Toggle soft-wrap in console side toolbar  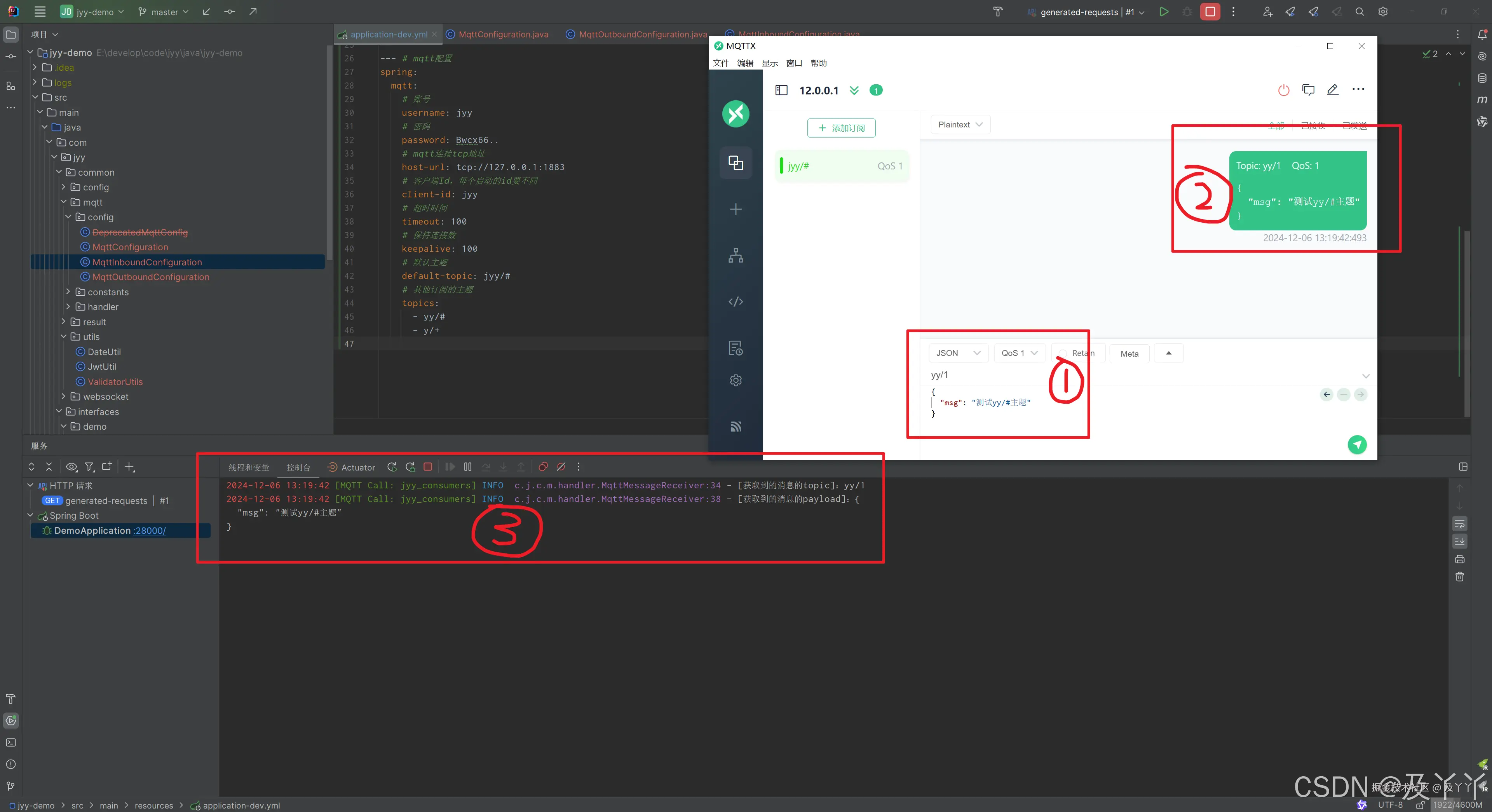(x=1460, y=524)
